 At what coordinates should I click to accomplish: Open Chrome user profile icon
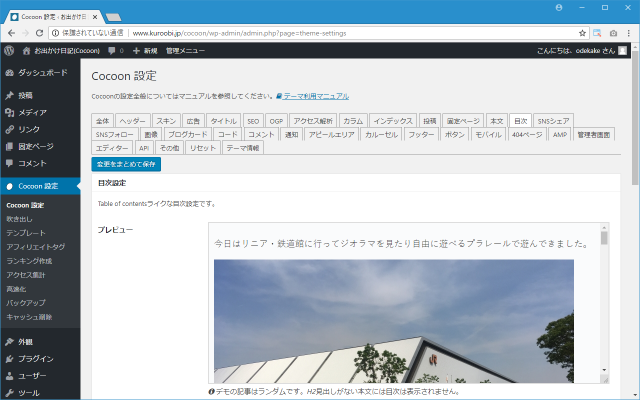click(559, 8)
